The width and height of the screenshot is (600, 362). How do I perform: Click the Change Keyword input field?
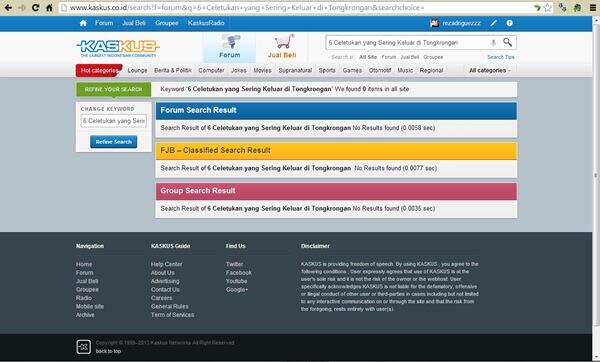pos(114,121)
